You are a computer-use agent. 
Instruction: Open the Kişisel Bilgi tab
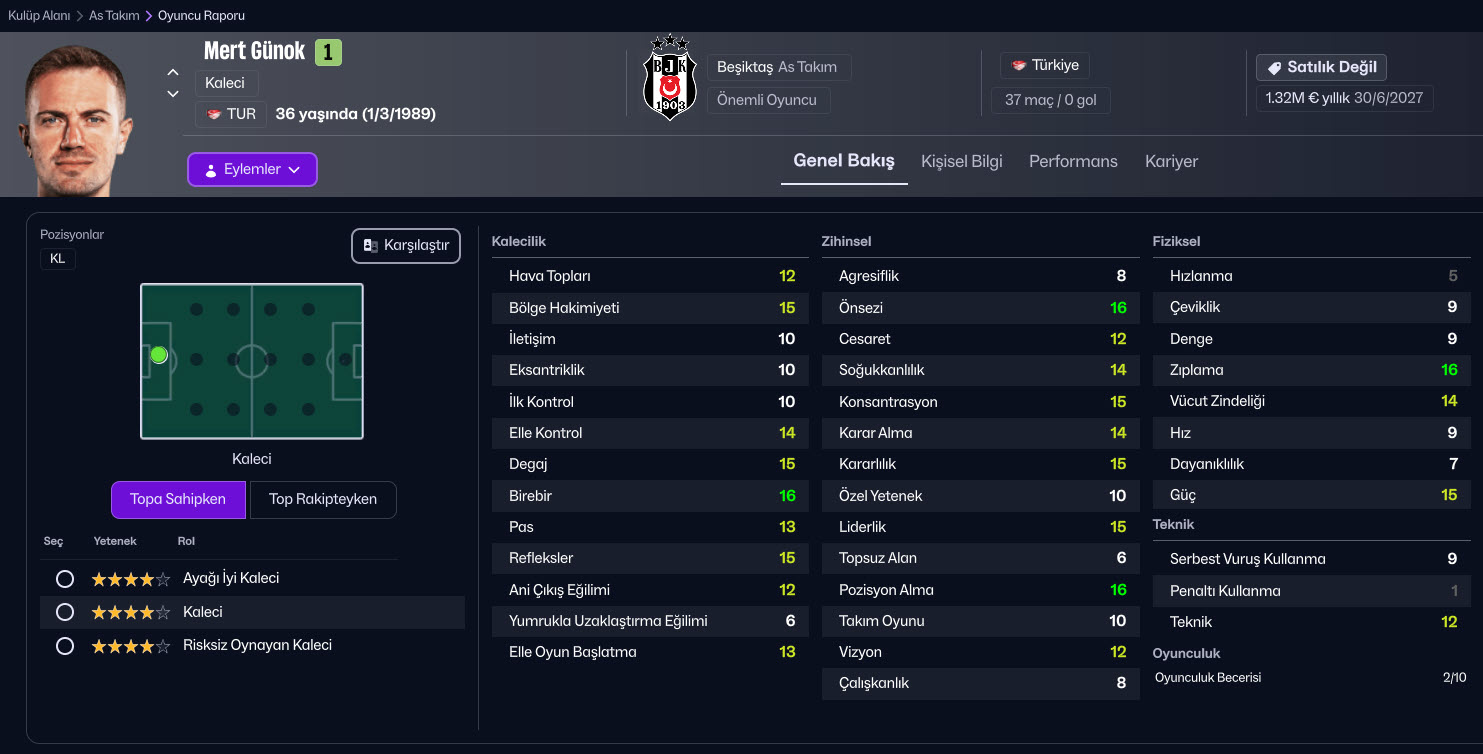point(961,161)
